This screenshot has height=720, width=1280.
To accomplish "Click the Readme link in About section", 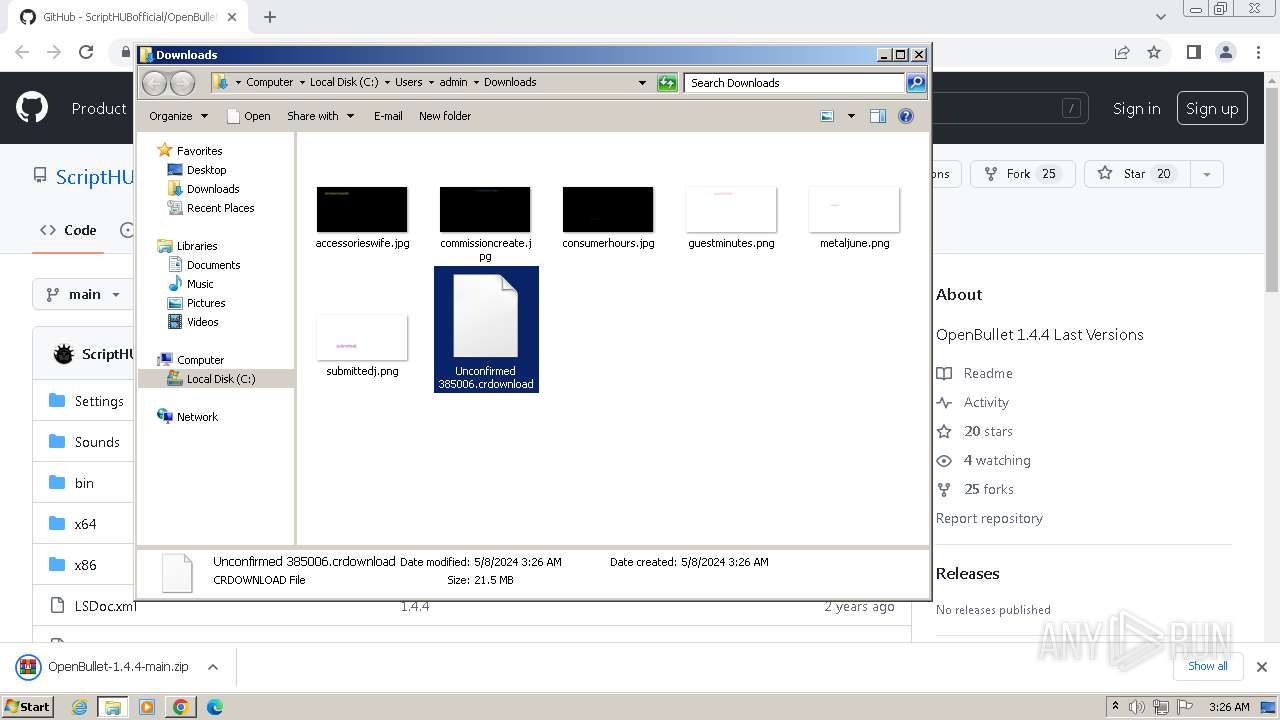I will click(988, 373).
